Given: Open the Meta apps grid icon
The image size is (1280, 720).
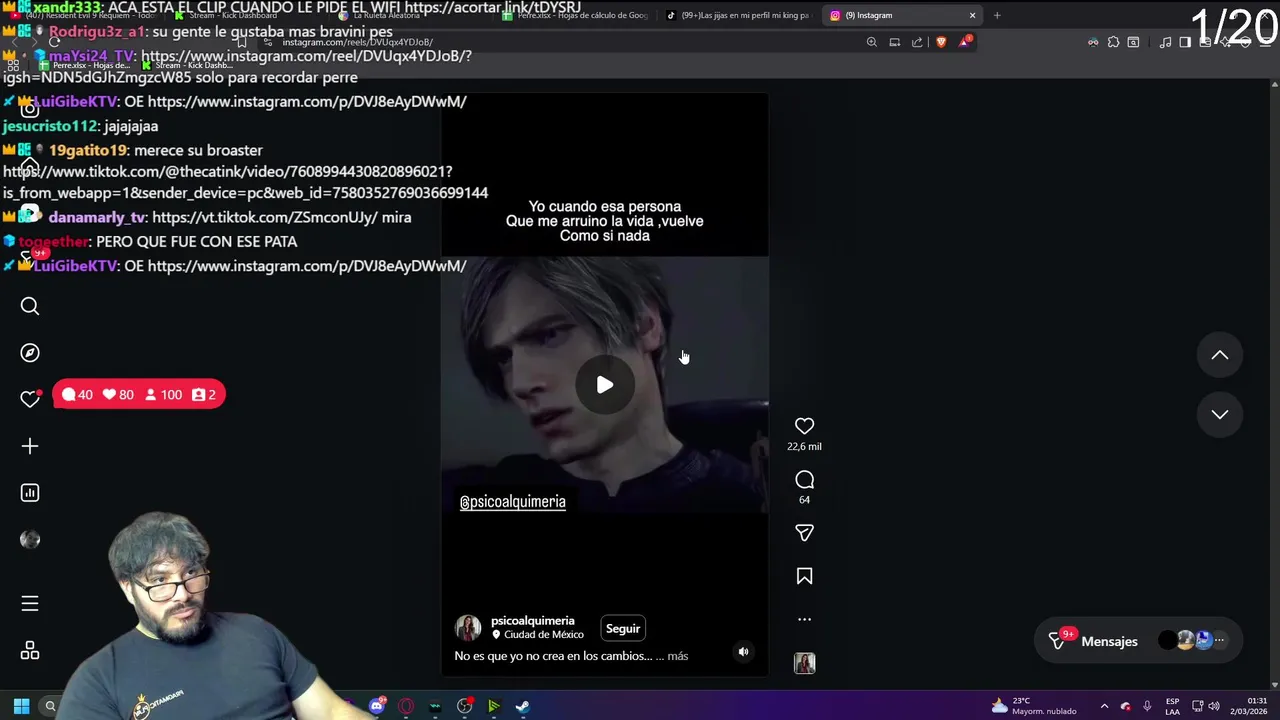Looking at the screenshot, I should [x=30, y=651].
